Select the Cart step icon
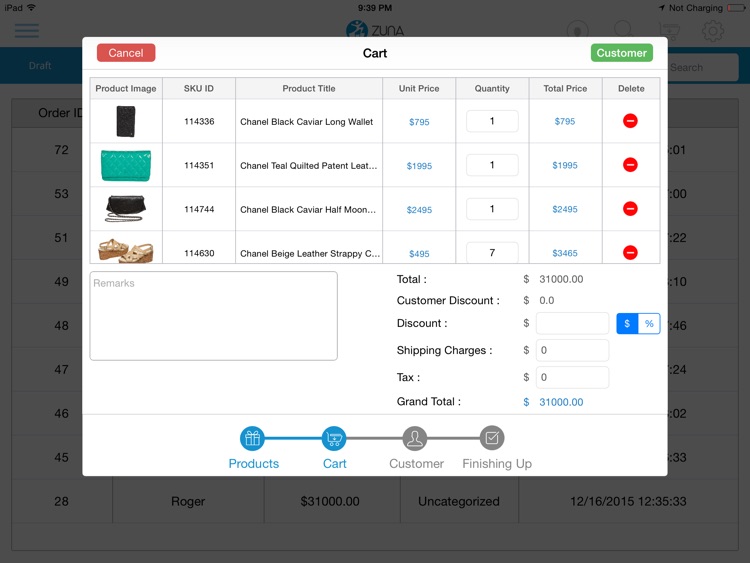Viewport: 750px width, 563px height. tap(334, 438)
